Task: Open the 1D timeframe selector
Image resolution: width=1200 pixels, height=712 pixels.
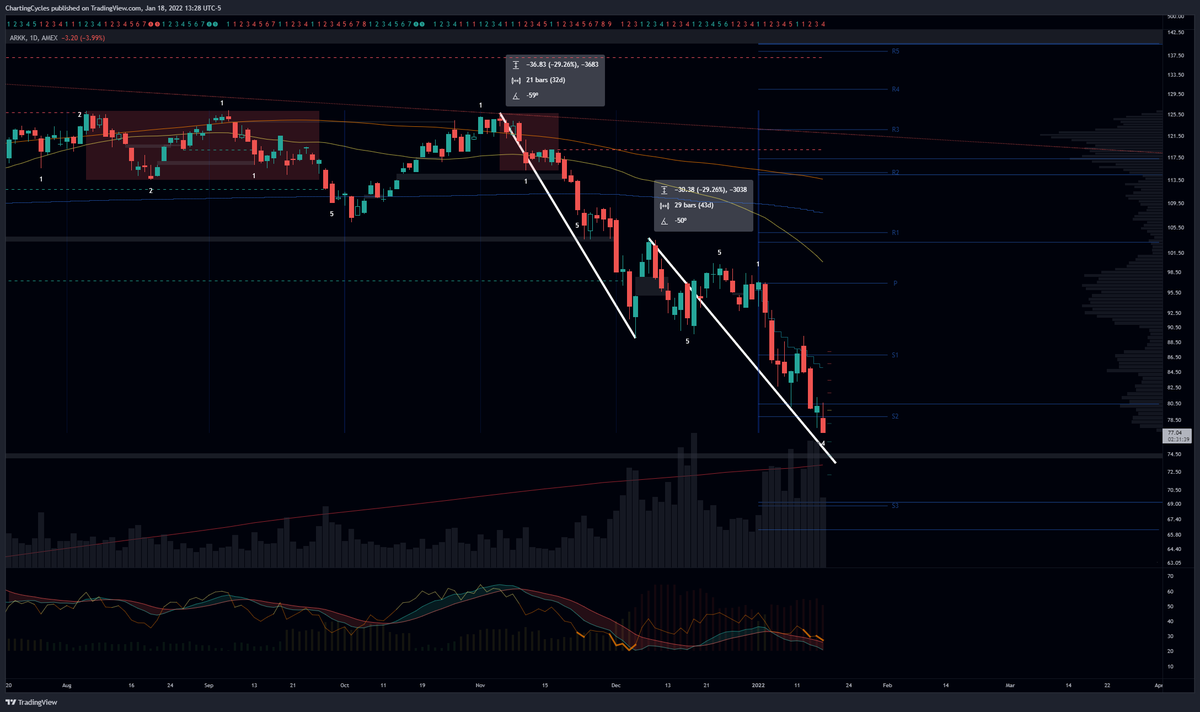Action: 33,40
